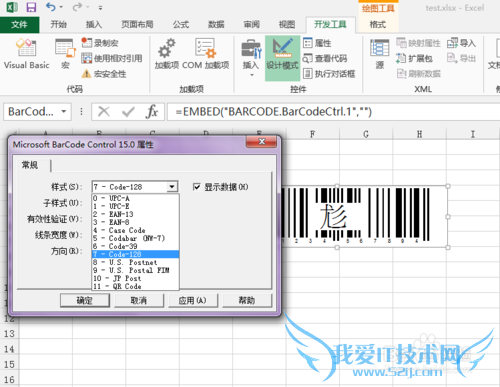Select 3 - EAN-8 style
500x387 pixels.
pos(136,222)
